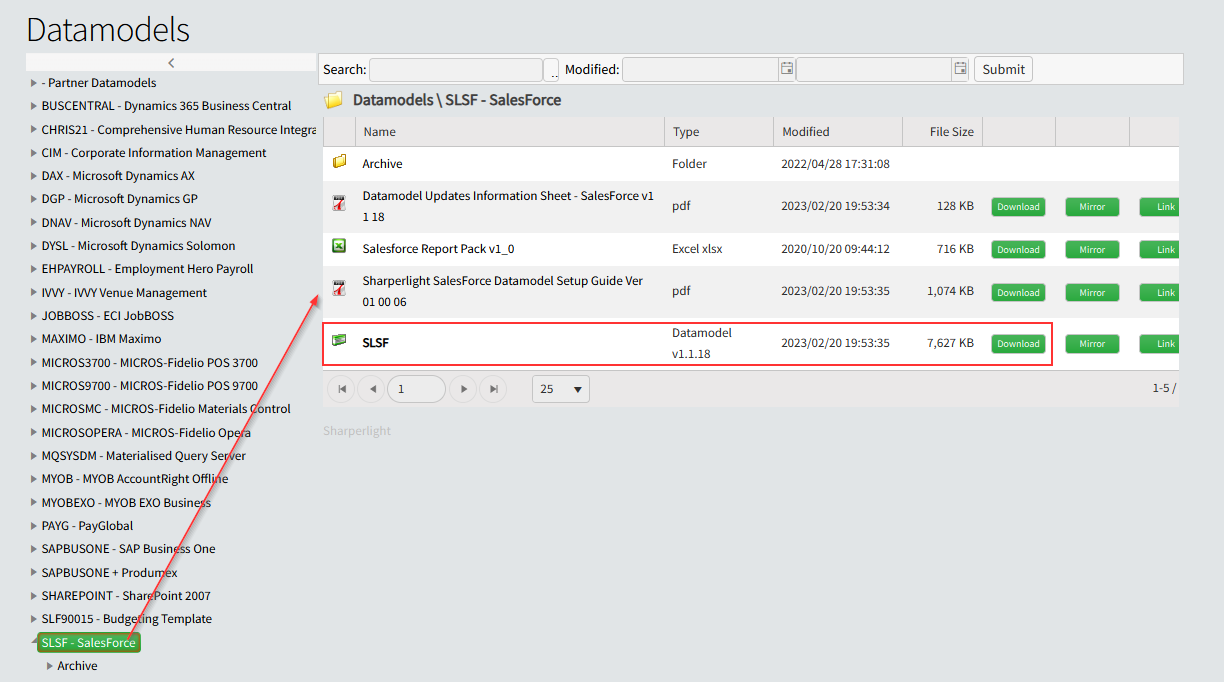Select SLSF - SalesForce in the tree

click(x=88, y=642)
